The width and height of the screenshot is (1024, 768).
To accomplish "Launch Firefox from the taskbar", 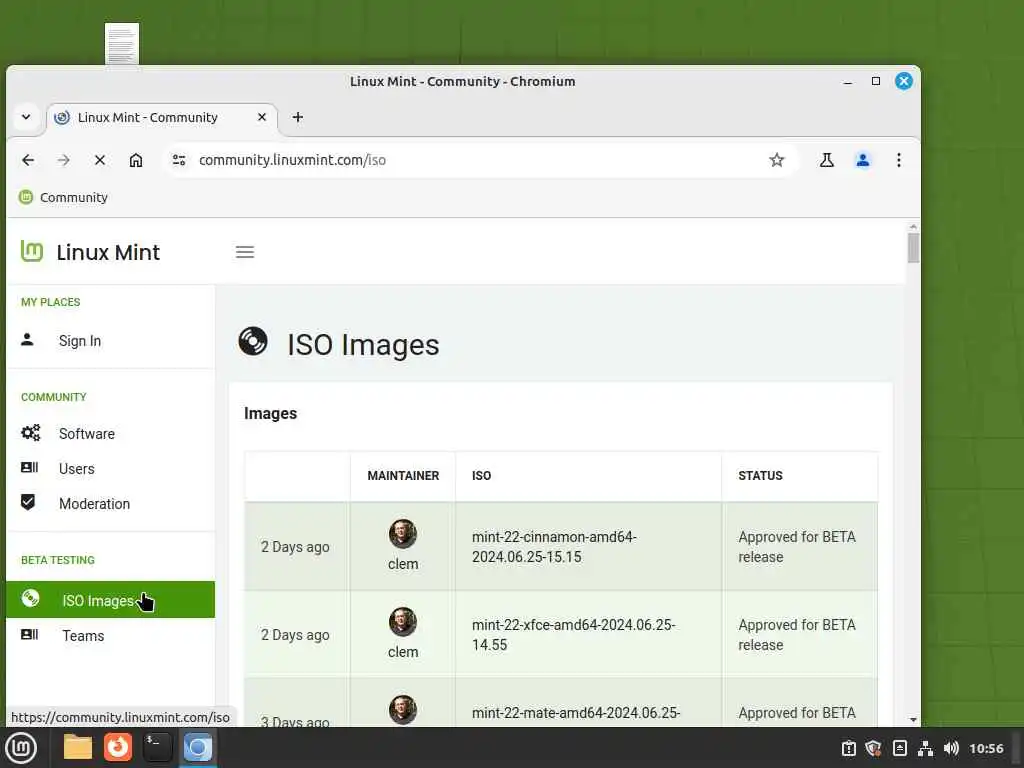I will tap(118, 748).
